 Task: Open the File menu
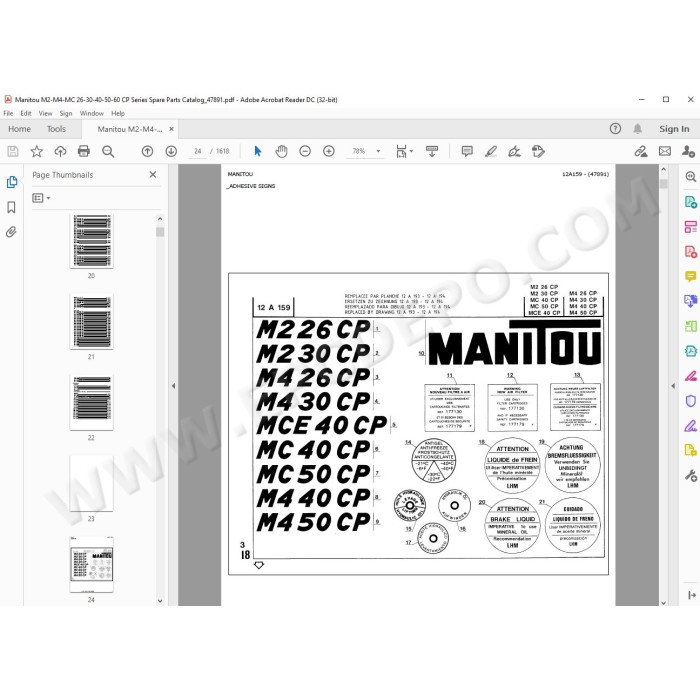coord(8,113)
